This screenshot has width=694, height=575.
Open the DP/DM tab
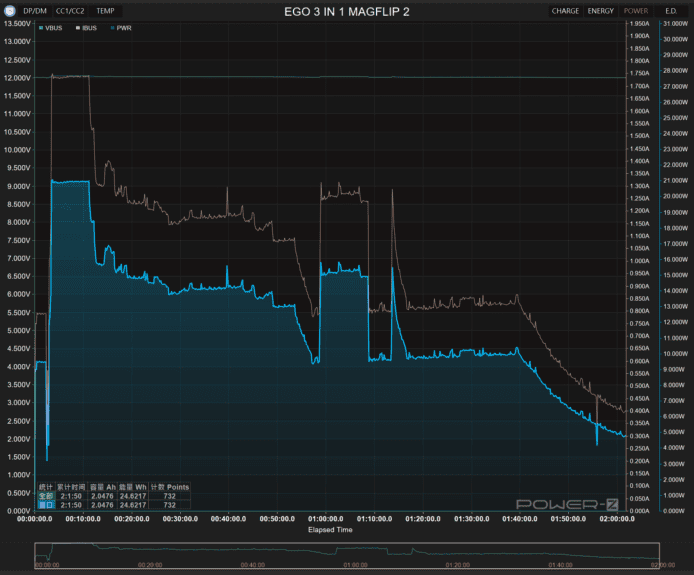click(35, 11)
